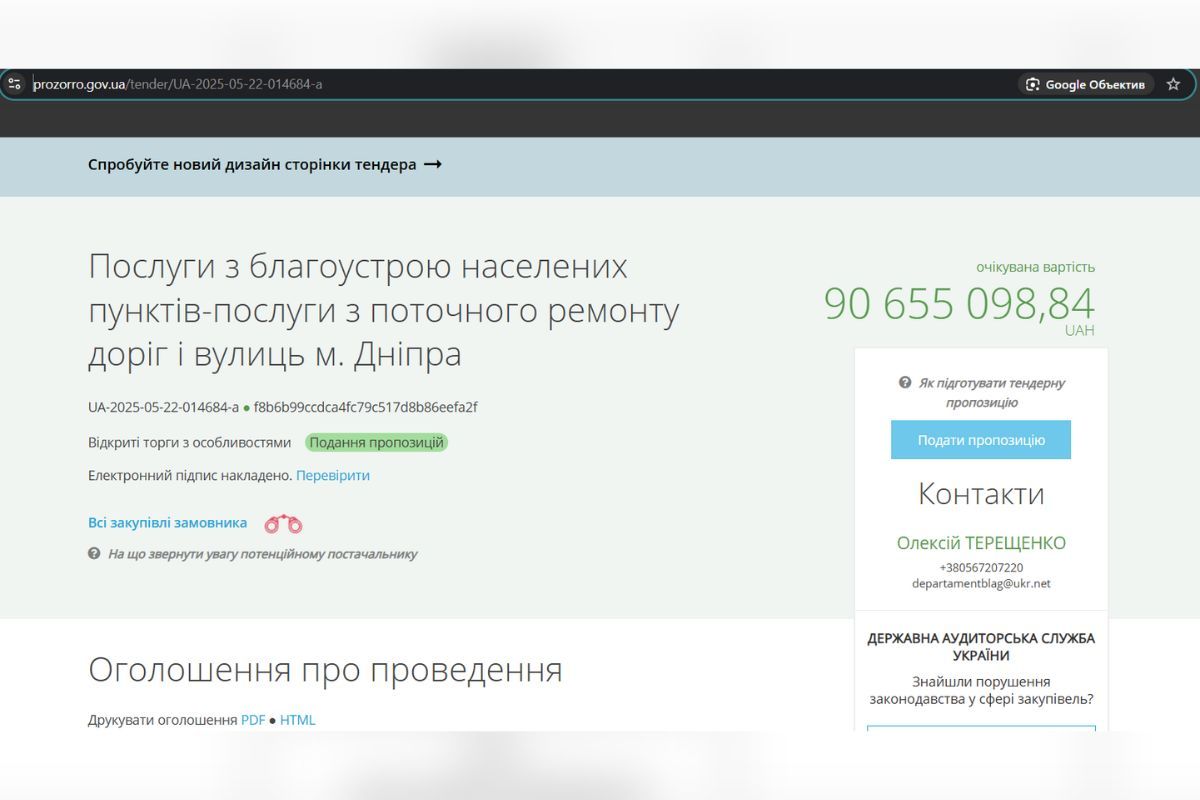
Task: Click the Google Объектив button
Action: (x=1085, y=84)
